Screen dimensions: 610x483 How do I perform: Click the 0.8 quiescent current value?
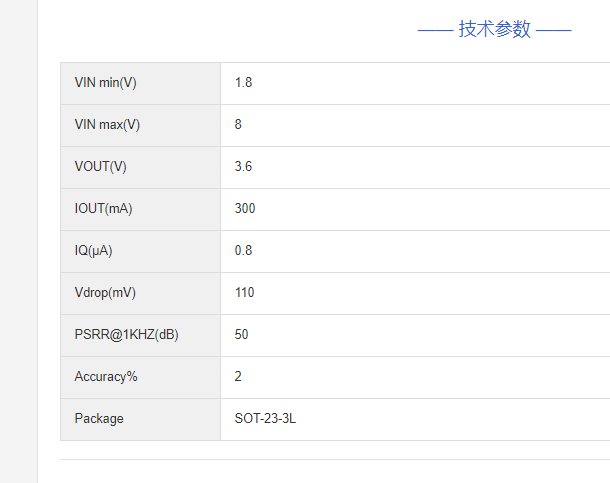tap(243, 251)
